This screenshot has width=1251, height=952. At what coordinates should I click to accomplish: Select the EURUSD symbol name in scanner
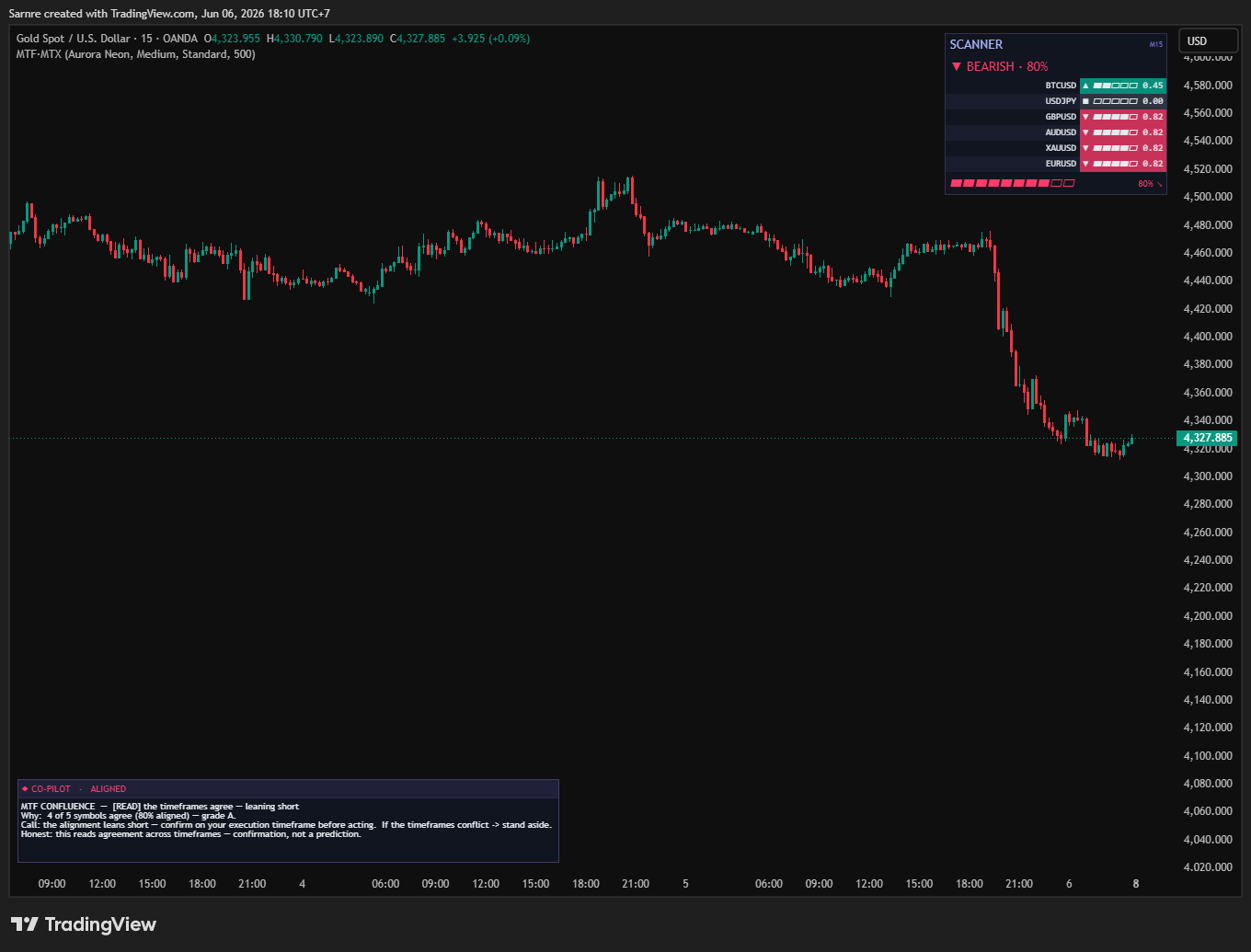point(1061,164)
